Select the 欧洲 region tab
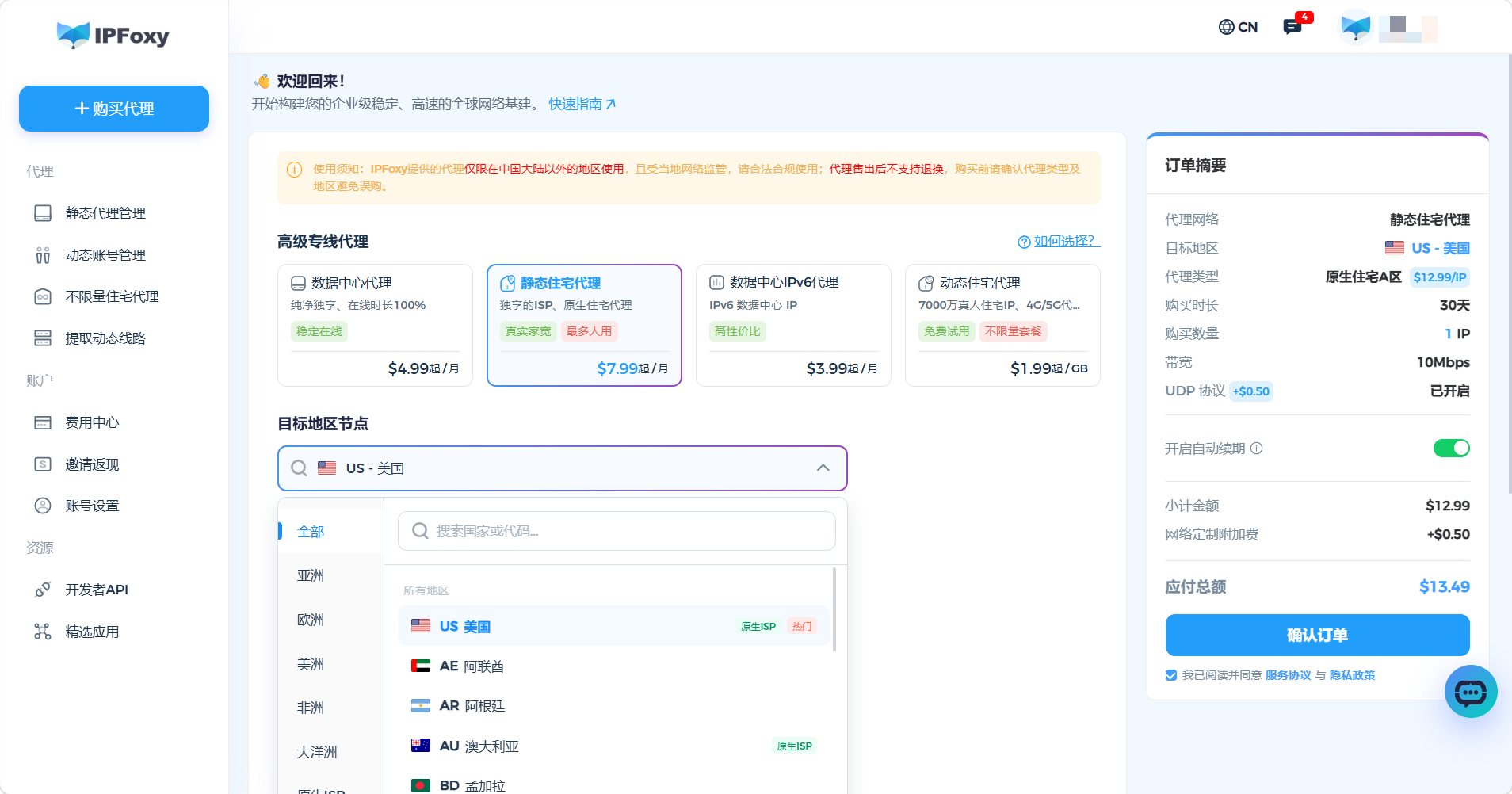This screenshot has height=794, width=1512. pos(331,620)
